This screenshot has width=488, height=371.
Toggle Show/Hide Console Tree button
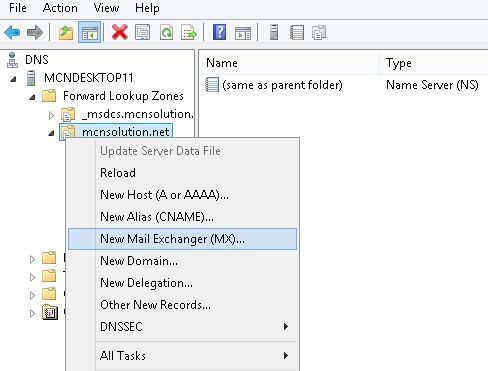[89, 32]
